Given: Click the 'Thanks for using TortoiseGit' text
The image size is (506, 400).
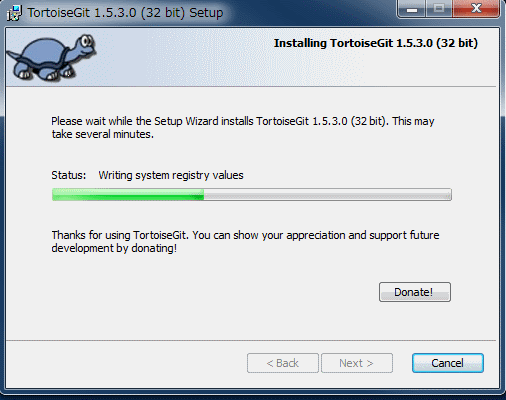Looking at the screenshot, I should (x=245, y=235).
